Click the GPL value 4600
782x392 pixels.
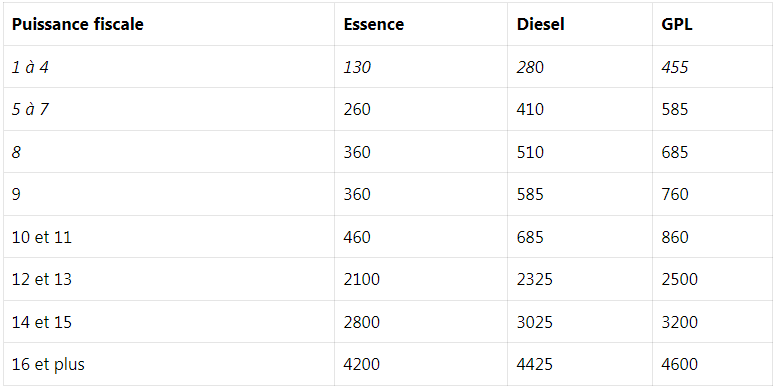pyautogui.click(x=679, y=364)
